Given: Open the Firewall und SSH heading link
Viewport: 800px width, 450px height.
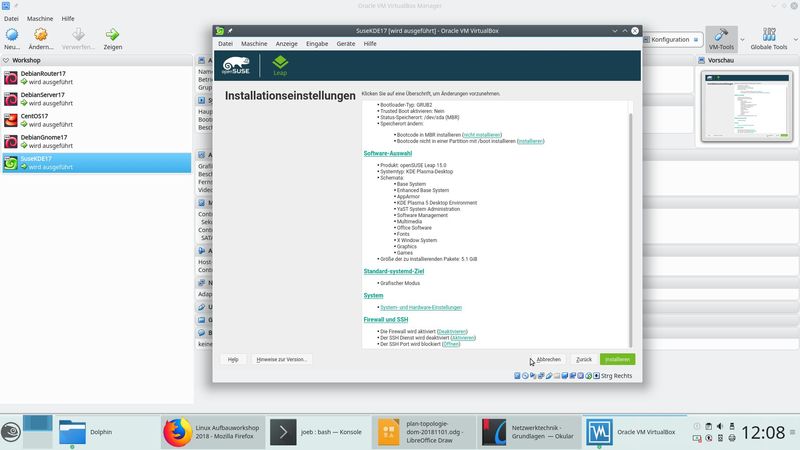Looking at the screenshot, I should click(385, 319).
